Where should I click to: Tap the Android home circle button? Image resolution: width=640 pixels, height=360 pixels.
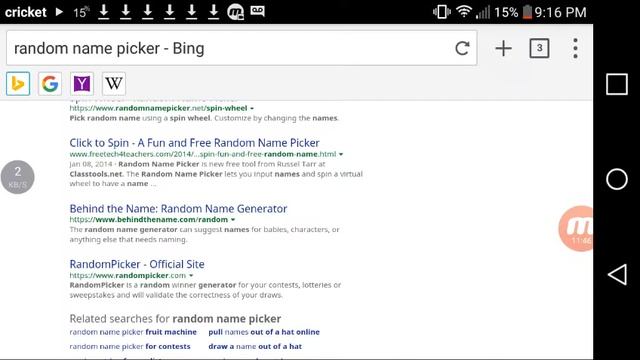pyautogui.click(x=617, y=179)
